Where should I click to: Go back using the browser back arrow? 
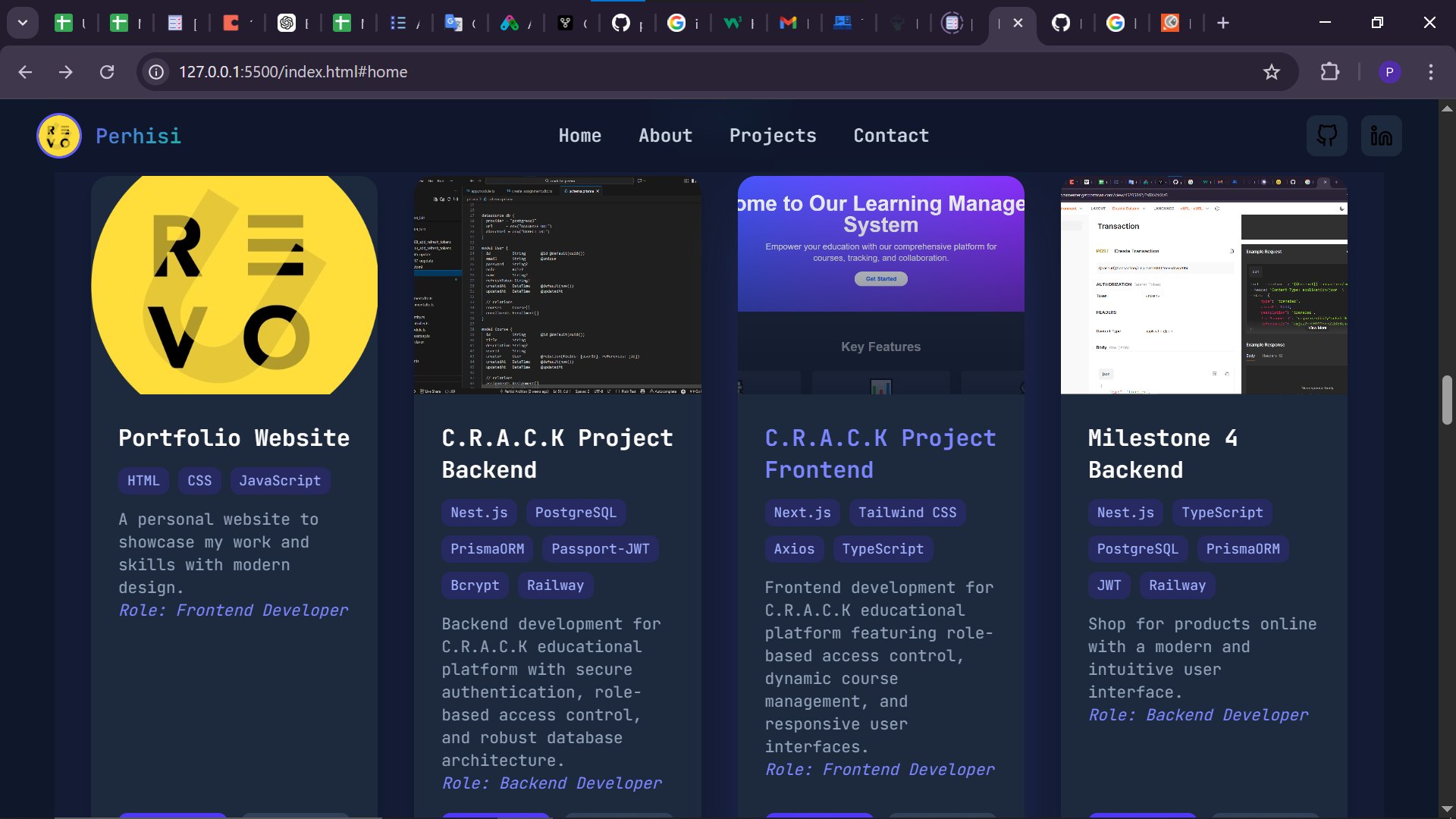tap(25, 72)
